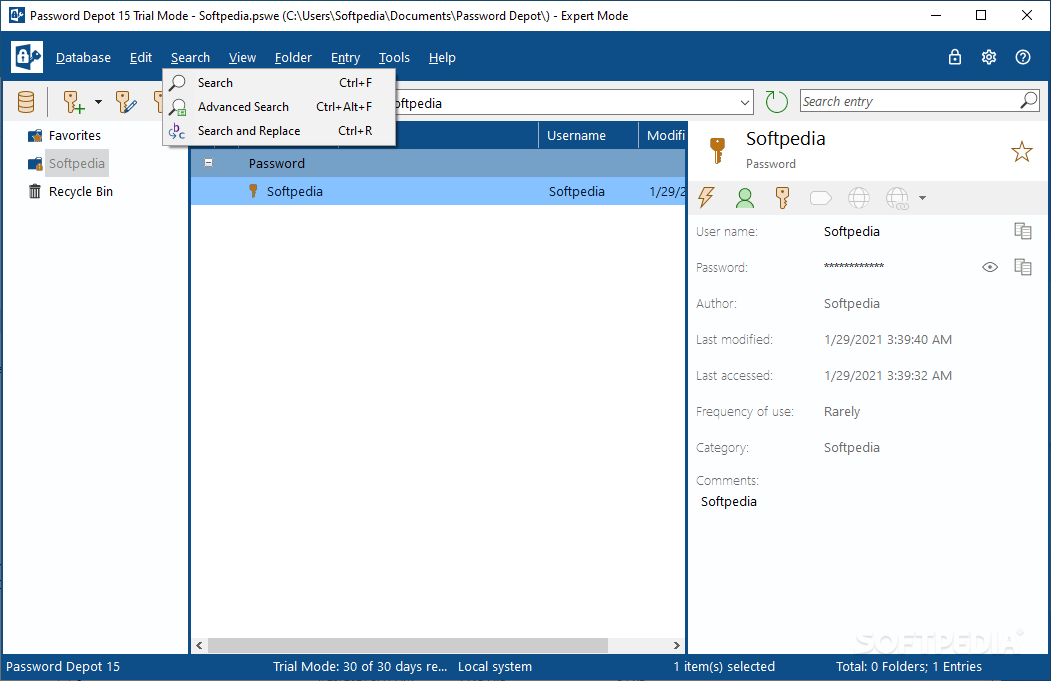Choose Search from the open menu
Image resolution: width=1051 pixels, height=681 pixels.
(280, 82)
